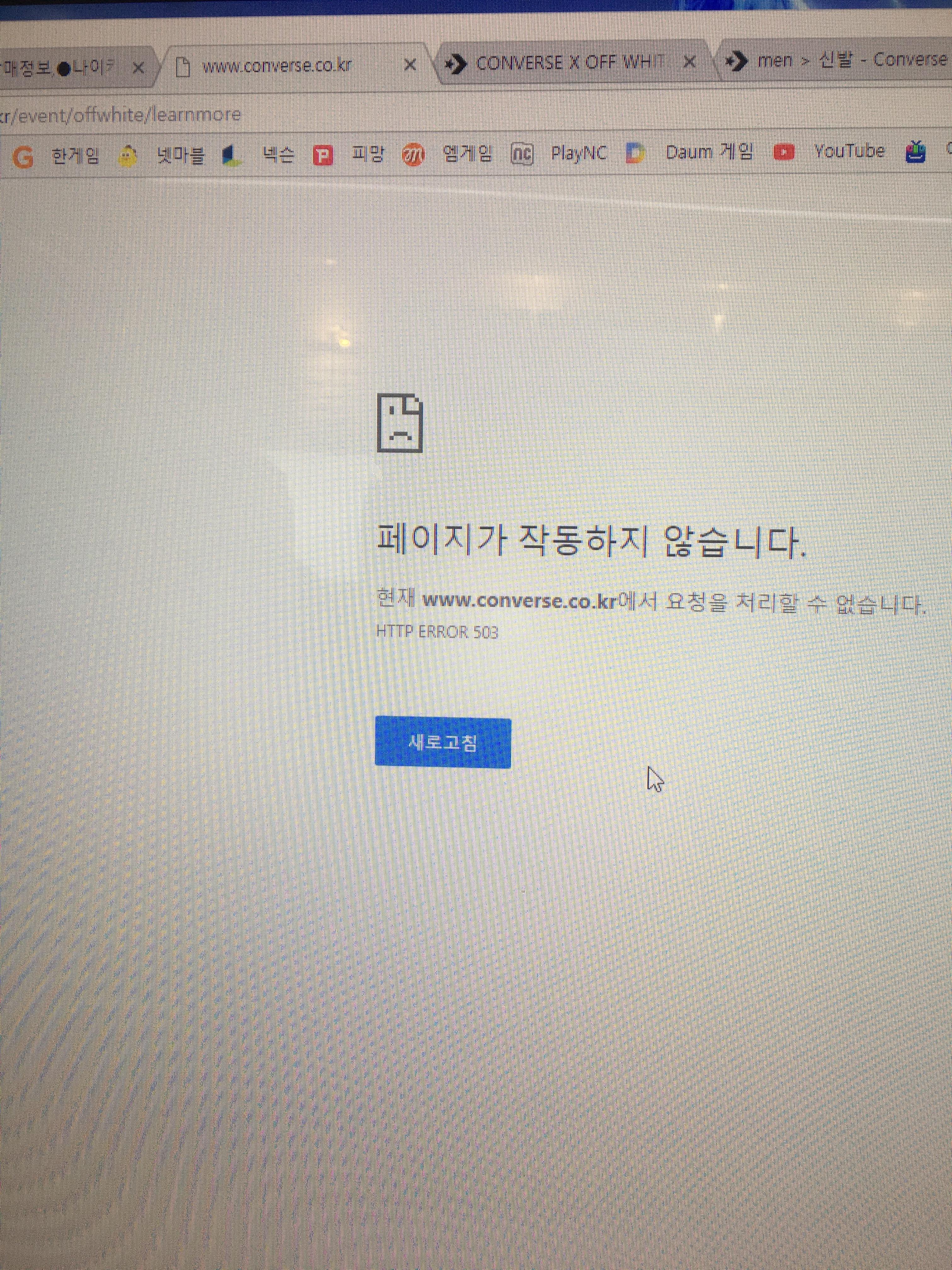This screenshot has width=952, height=1270.
Task: Click the address bar URL text
Action: 121,115
